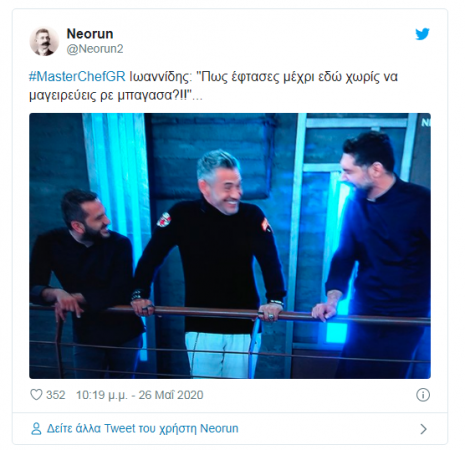Click the channel watermark in photo's corner

(426, 123)
